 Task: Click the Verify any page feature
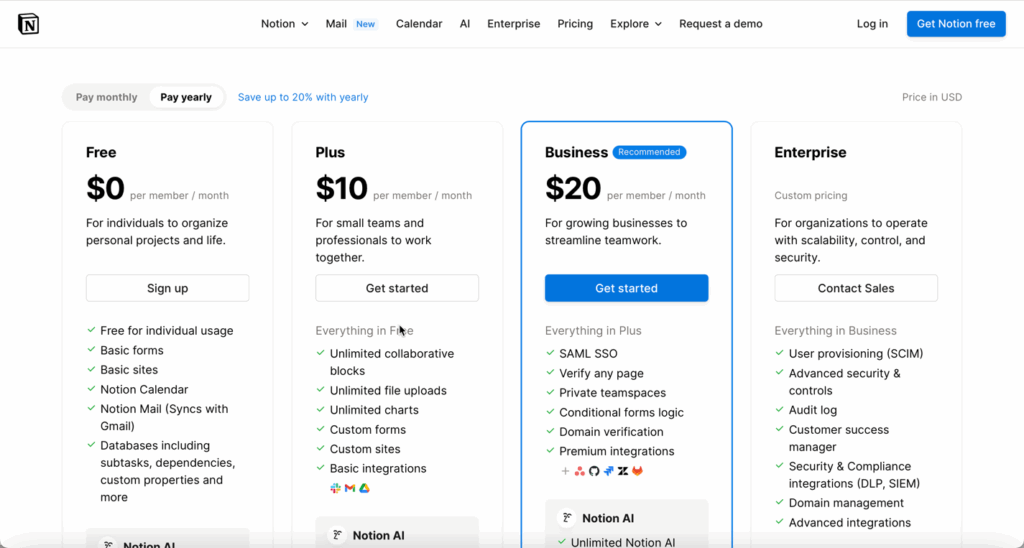pyautogui.click(x=601, y=374)
